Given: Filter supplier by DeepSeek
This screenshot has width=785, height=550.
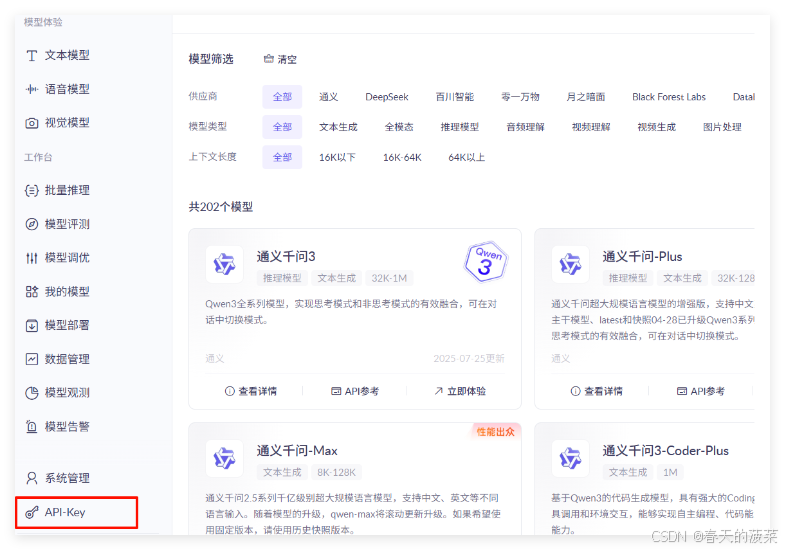Looking at the screenshot, I should [387, 97].
